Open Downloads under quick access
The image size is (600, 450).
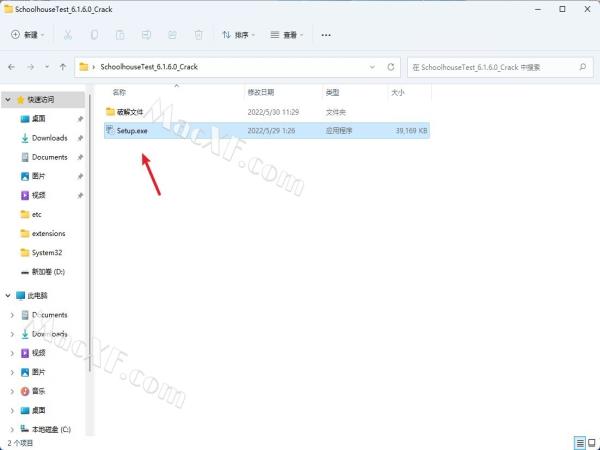pyautogui.click(x=49, y=138)
